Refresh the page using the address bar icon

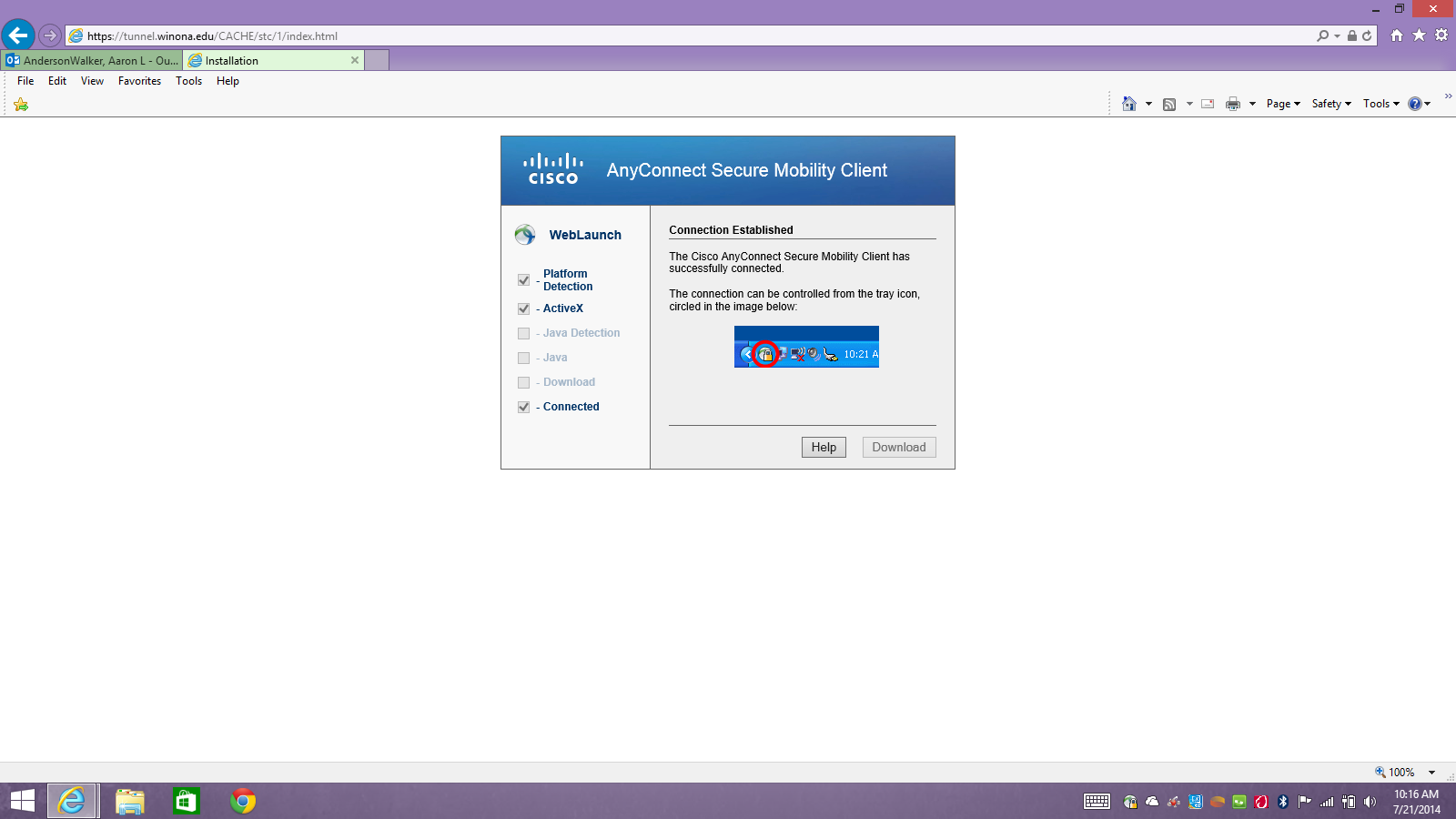tap(1367, 36)
